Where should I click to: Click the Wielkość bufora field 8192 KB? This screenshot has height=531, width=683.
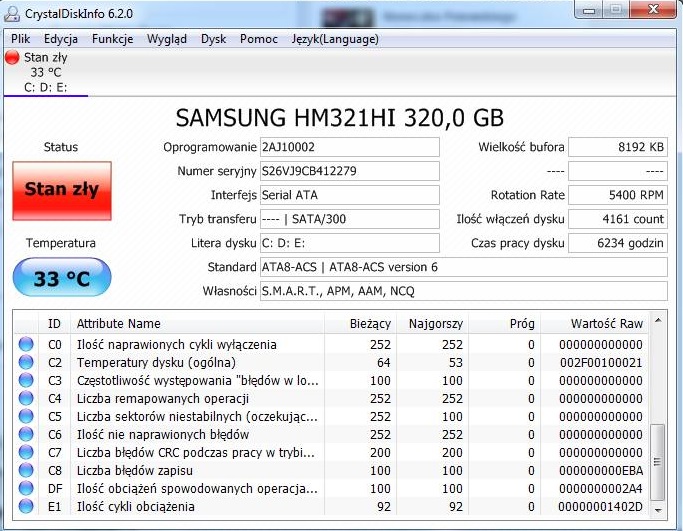coord(618,147)
